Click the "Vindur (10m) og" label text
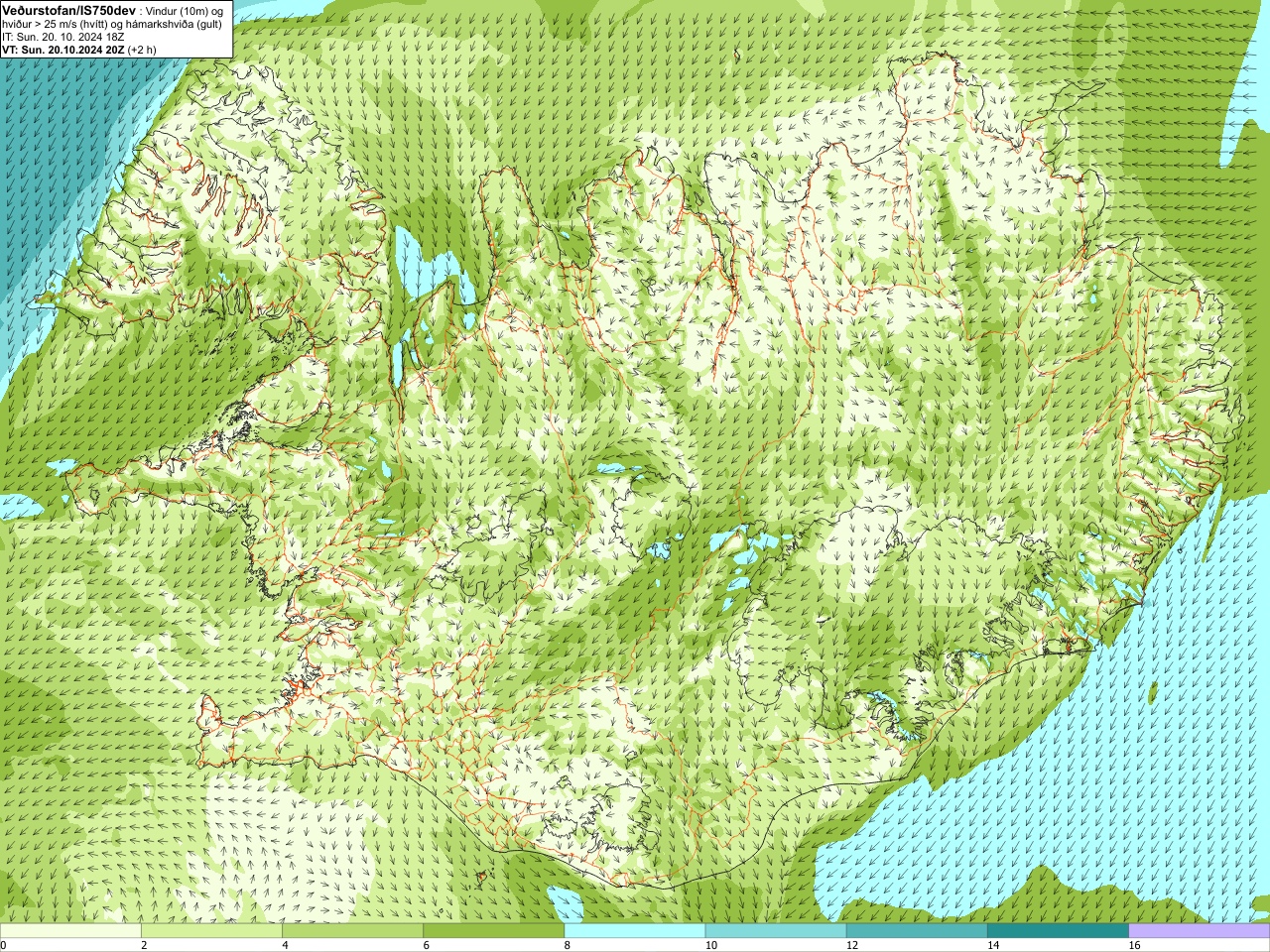Screen dimensions: 1270x952 (x=184, y=10)
